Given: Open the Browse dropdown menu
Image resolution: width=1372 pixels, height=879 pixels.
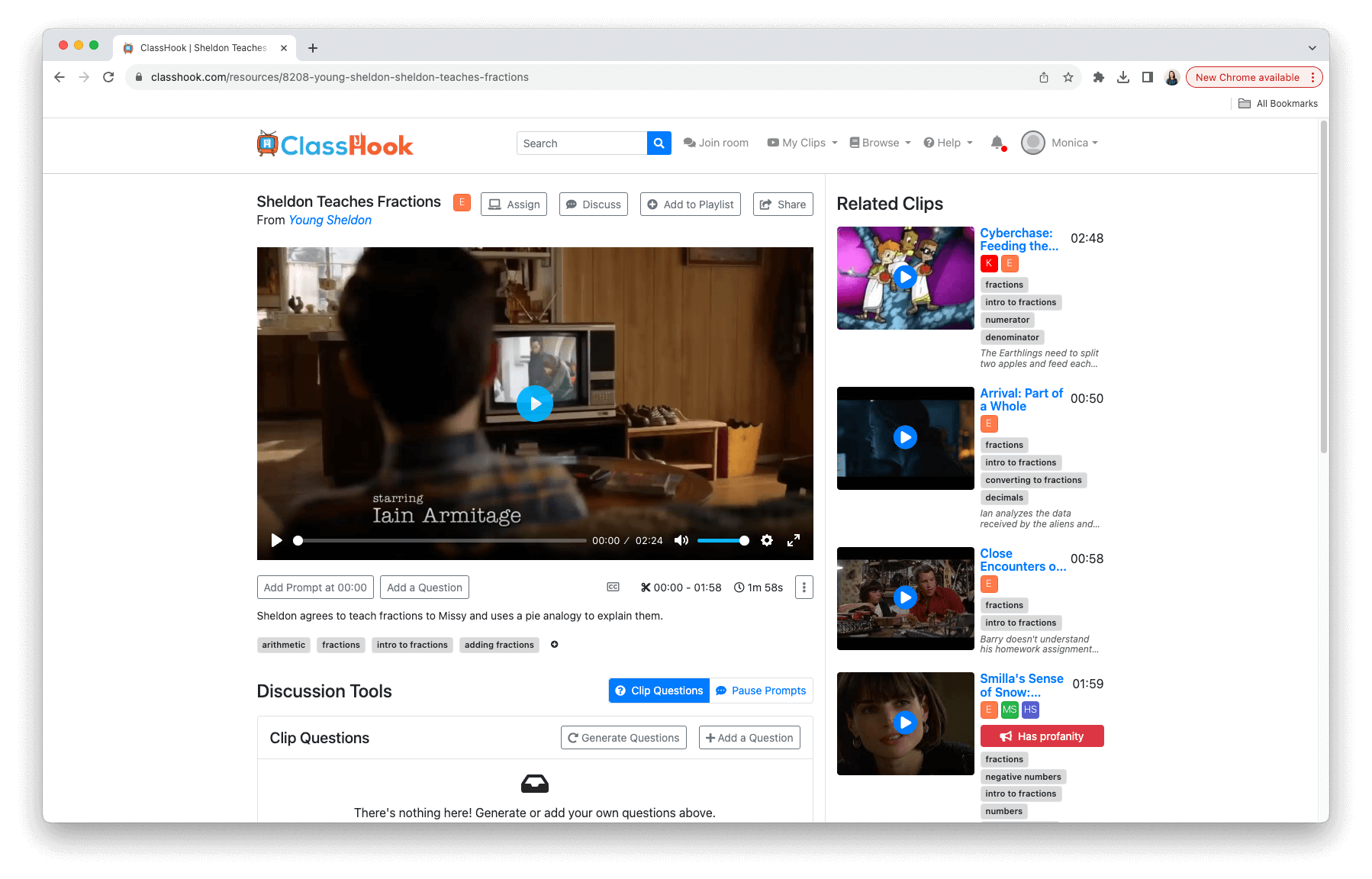Looking at the screenshot, I should 880,143.
